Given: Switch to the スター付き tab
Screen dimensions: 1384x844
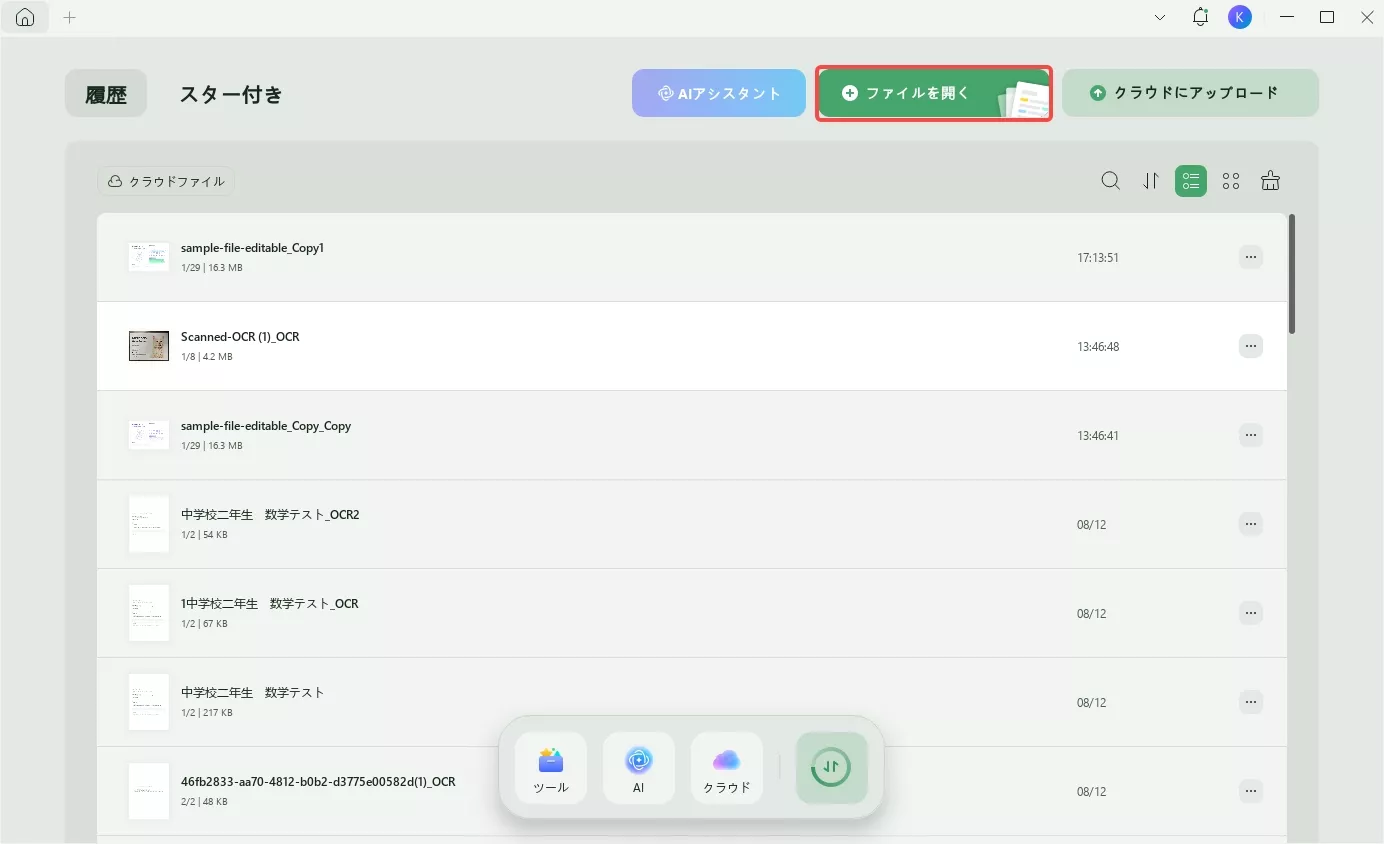Looking at the screenshot, I should point(231,94).
